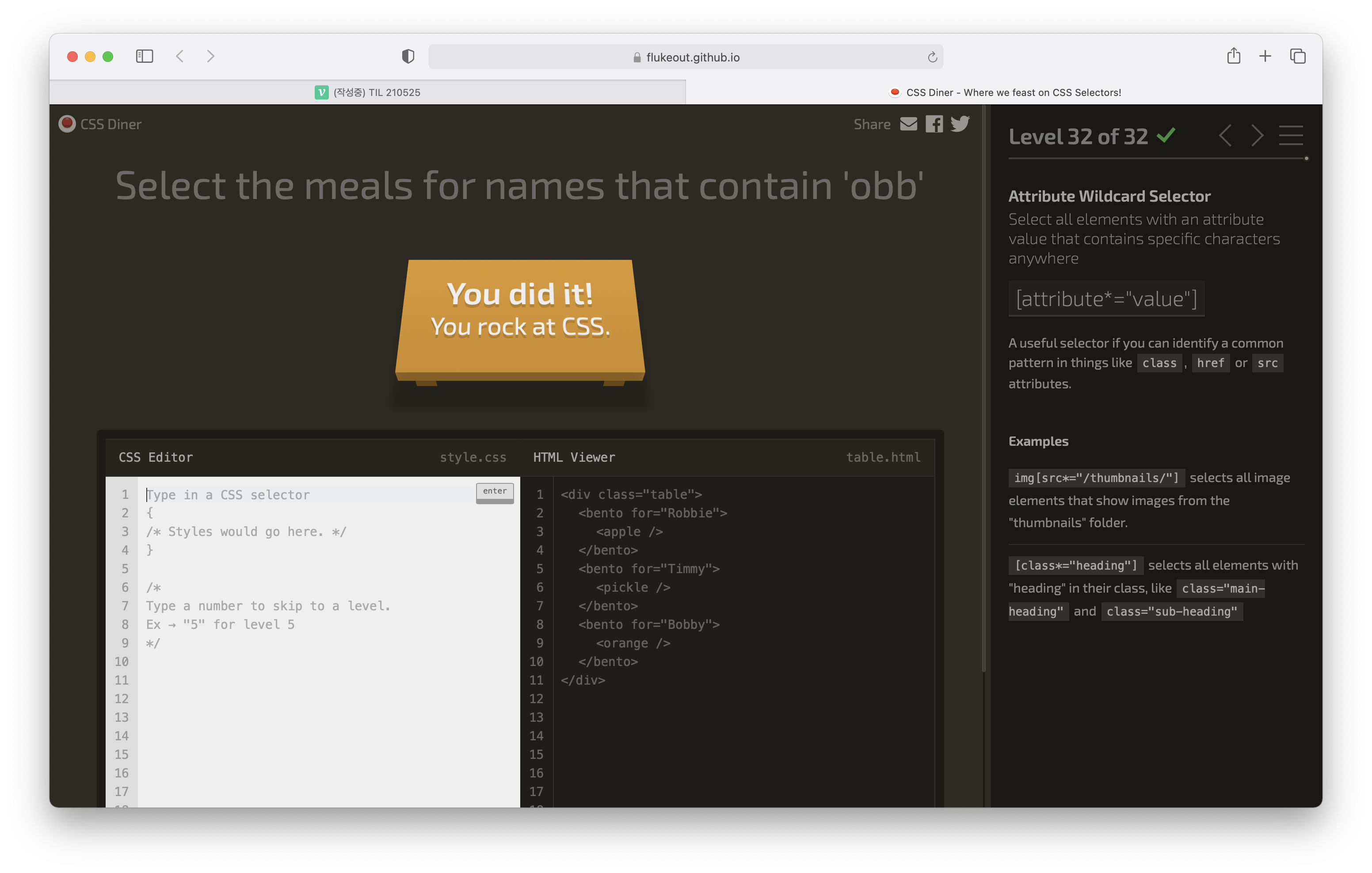Open the level list hamburger menu

point(1291,136)
